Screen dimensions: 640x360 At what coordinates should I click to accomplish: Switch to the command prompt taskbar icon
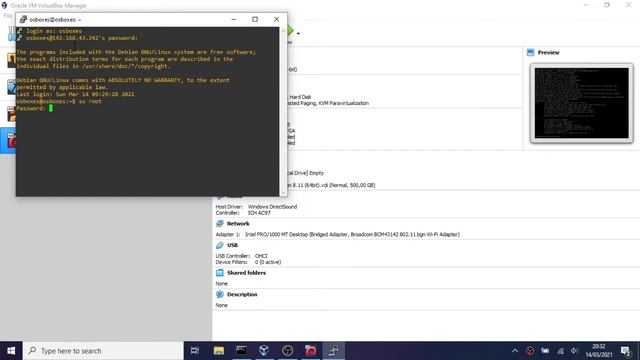click(x=241, y=351)
